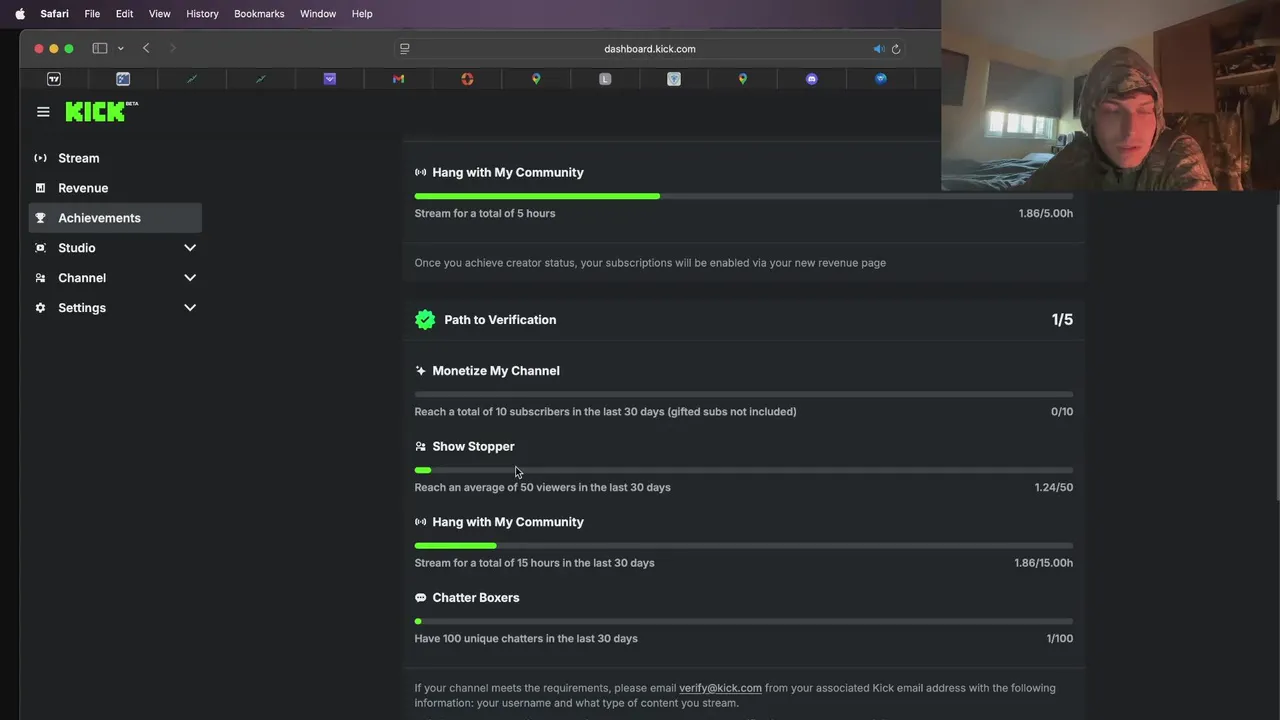Expand the Channel sidebar section

tap(115, 278)
